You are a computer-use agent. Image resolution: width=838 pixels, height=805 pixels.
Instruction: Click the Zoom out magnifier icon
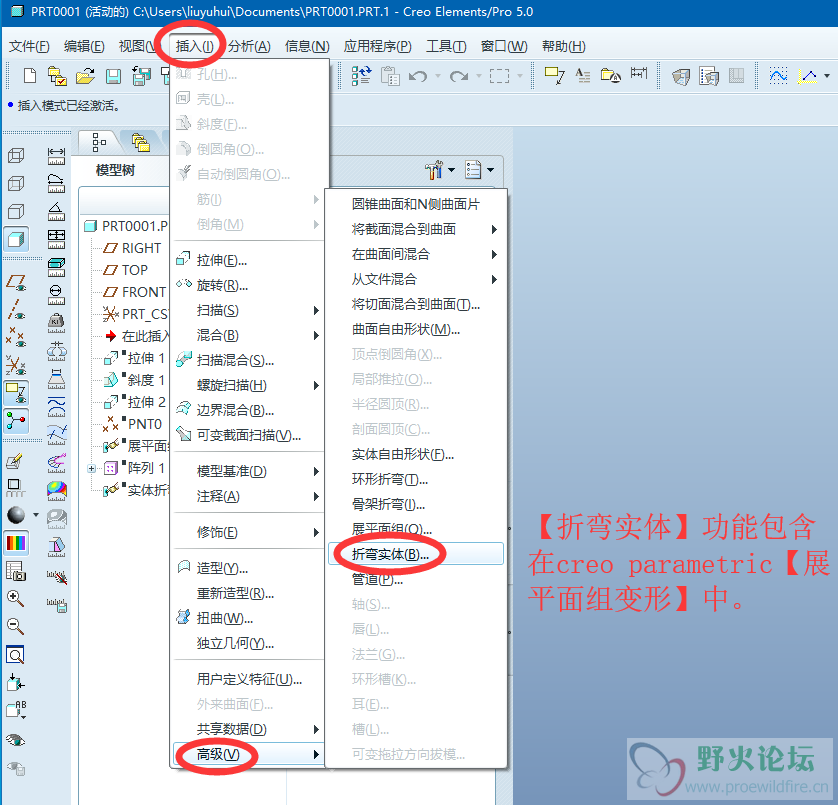coord(15,626)
